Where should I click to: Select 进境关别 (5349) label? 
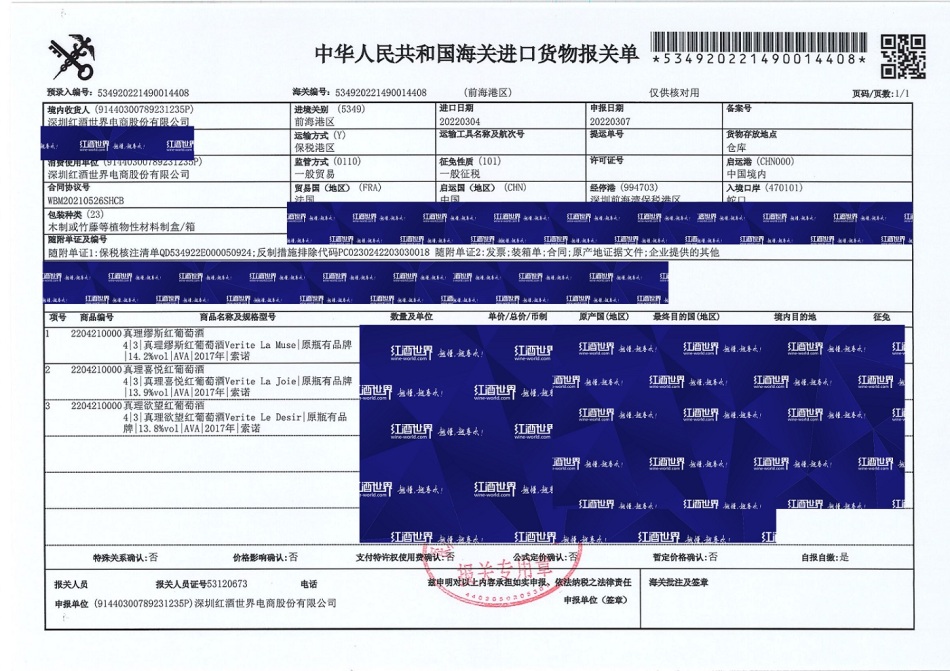click(330, 109)
